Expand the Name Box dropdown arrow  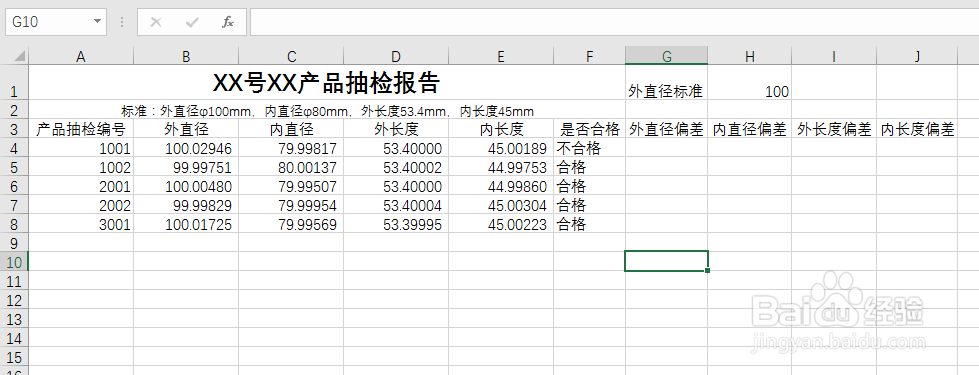click(97, 22)
